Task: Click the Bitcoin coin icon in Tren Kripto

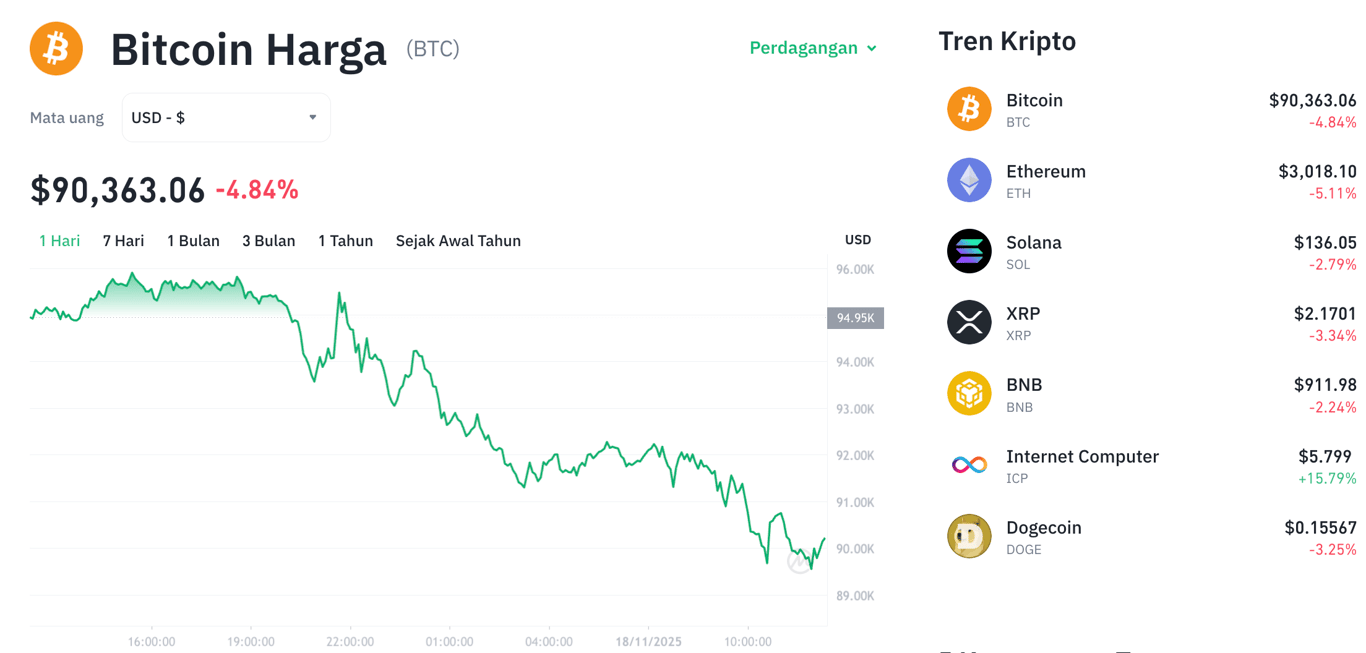Action: (x=969, y=108)
